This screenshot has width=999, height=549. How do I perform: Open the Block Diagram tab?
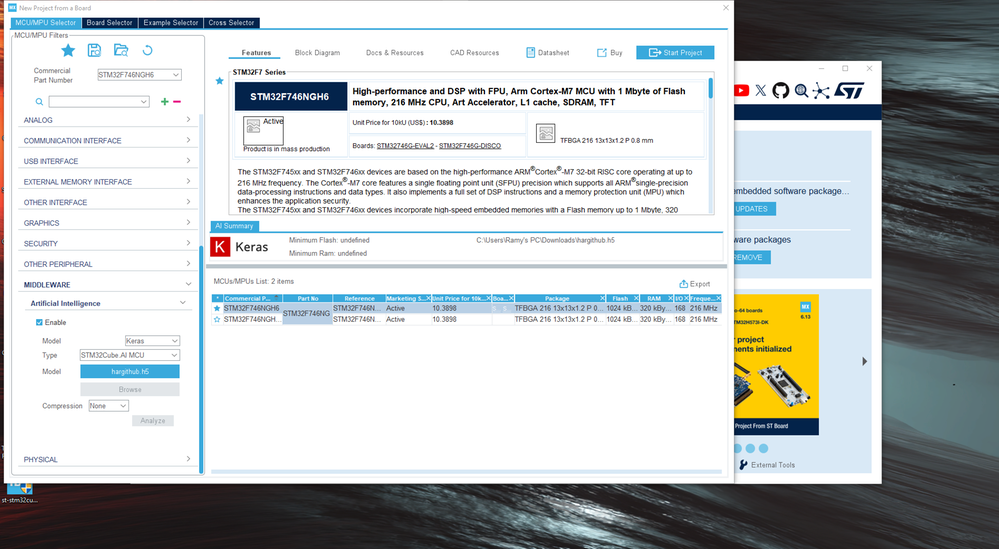coord(317,53)
